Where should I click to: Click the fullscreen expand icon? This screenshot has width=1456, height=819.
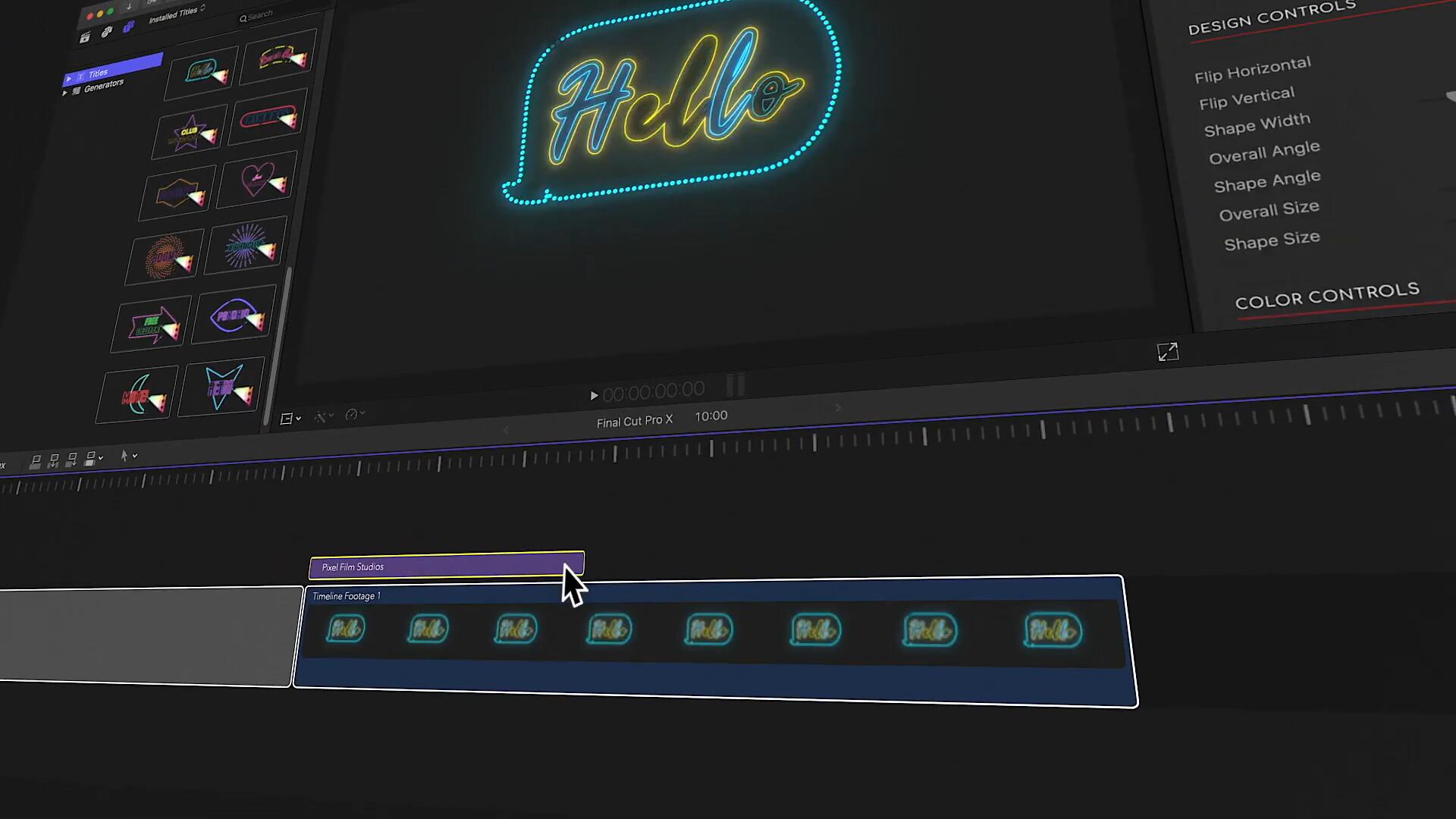pyautogui.click(x=1166, y=352)
